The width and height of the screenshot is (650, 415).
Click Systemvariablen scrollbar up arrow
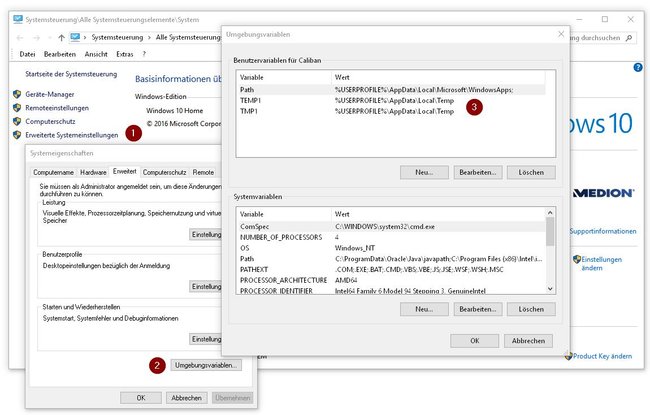pos(550,213)
